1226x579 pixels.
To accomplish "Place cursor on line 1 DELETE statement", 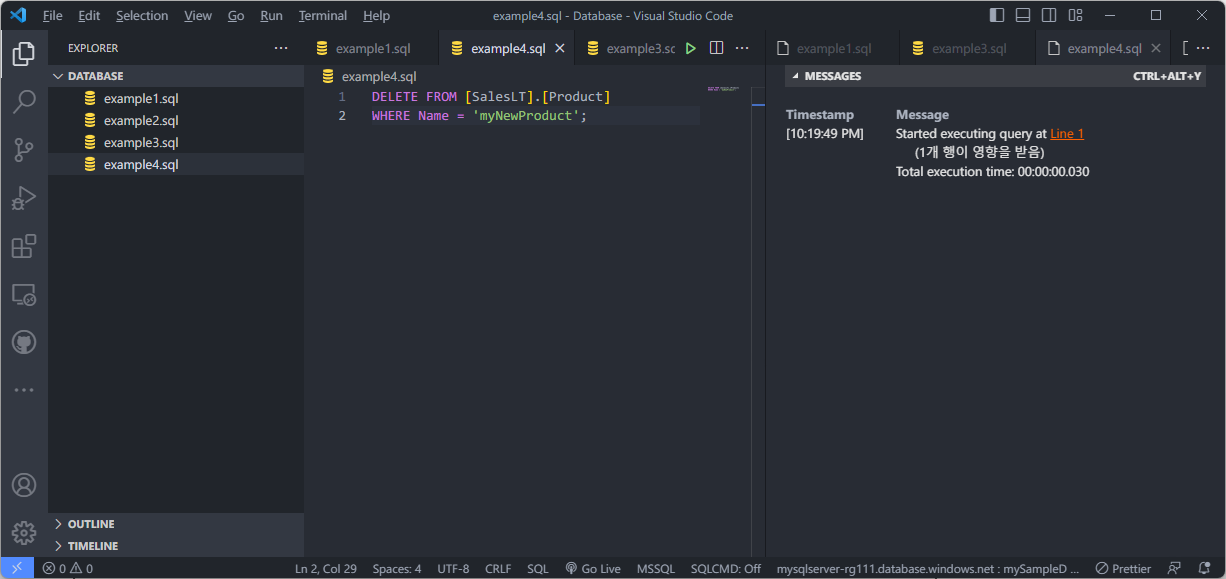I will tap(491, 97).
